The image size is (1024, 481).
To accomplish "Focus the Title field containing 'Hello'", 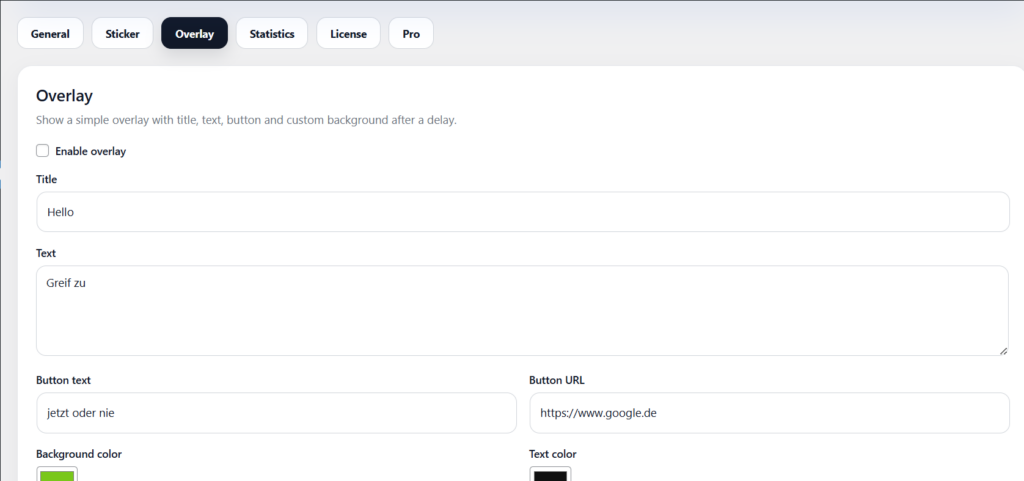I will (x=522, y=212).
